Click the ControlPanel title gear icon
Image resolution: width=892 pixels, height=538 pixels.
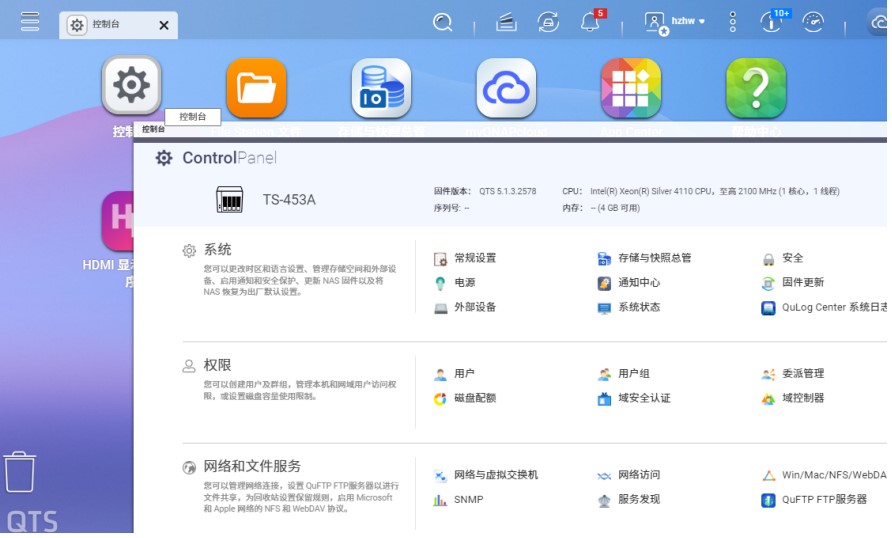164,158
